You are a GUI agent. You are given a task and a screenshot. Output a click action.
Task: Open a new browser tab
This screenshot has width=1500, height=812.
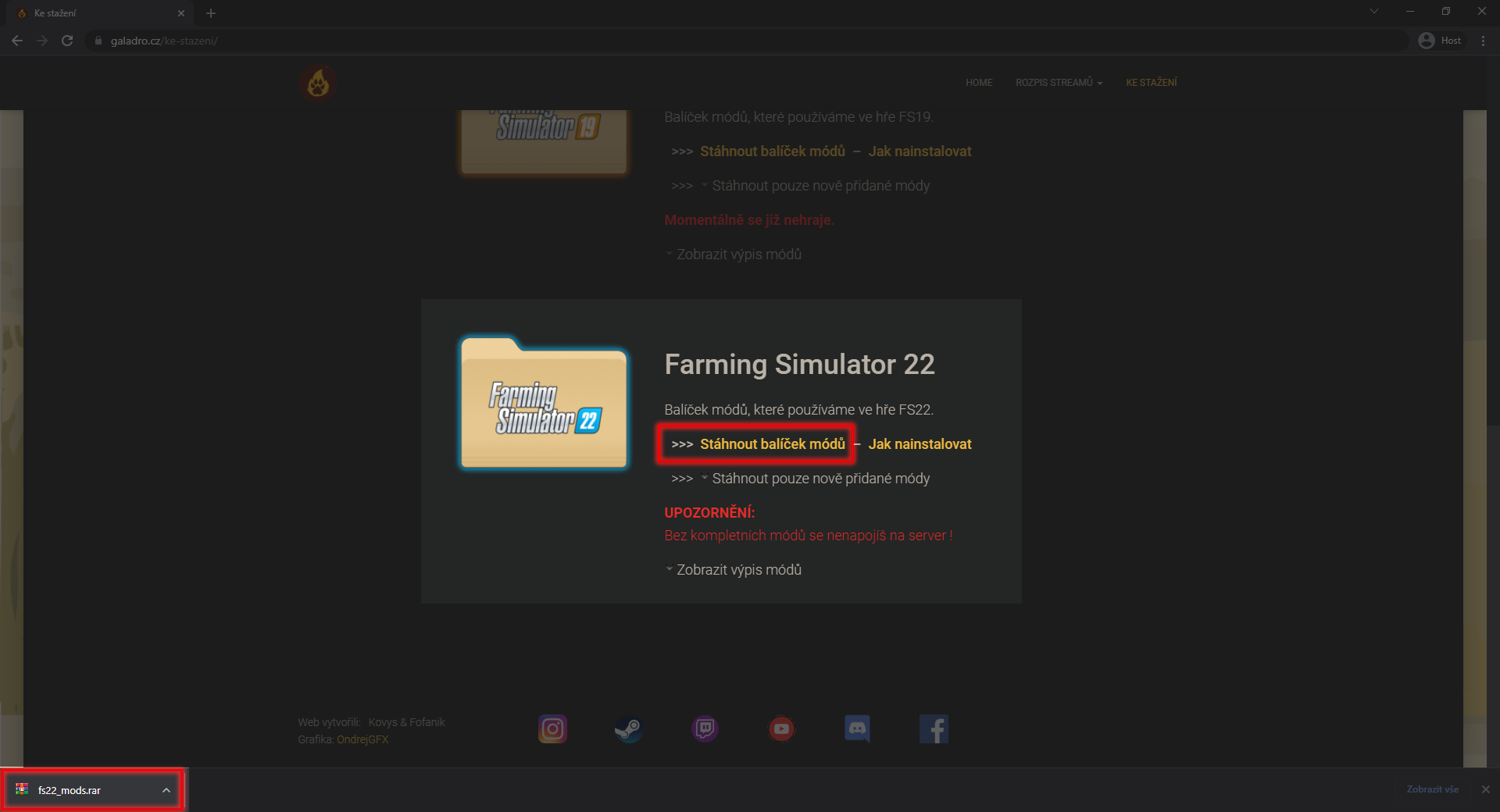point(211,13)
